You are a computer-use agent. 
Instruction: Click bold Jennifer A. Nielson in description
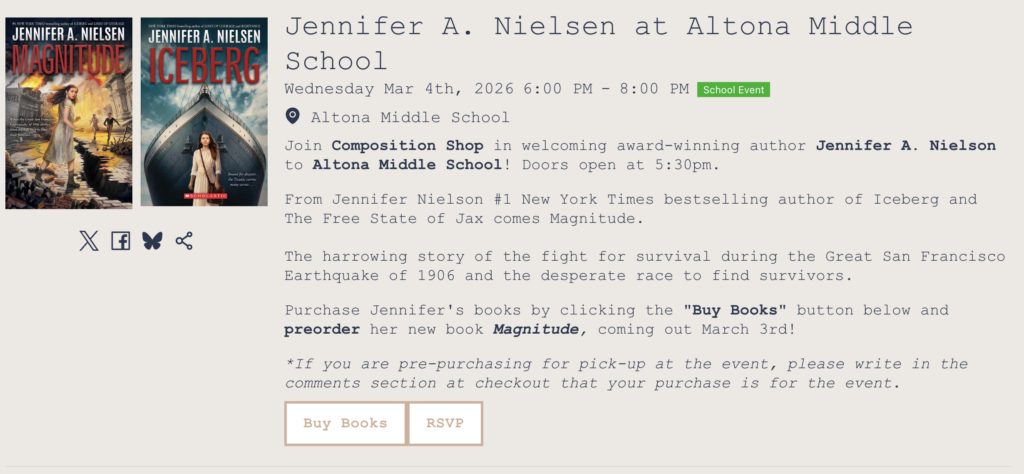coord(905,146)
